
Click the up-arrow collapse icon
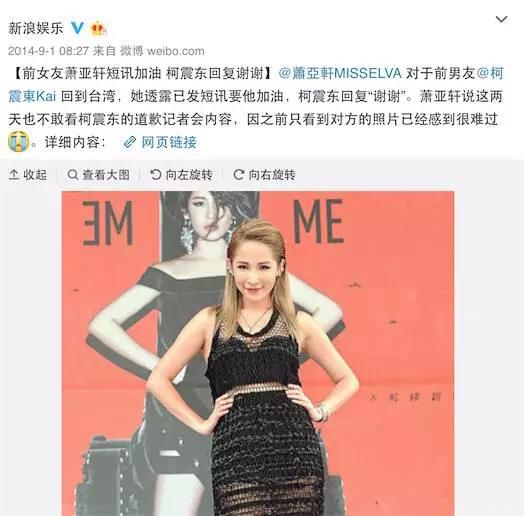(x=14, y=175)
